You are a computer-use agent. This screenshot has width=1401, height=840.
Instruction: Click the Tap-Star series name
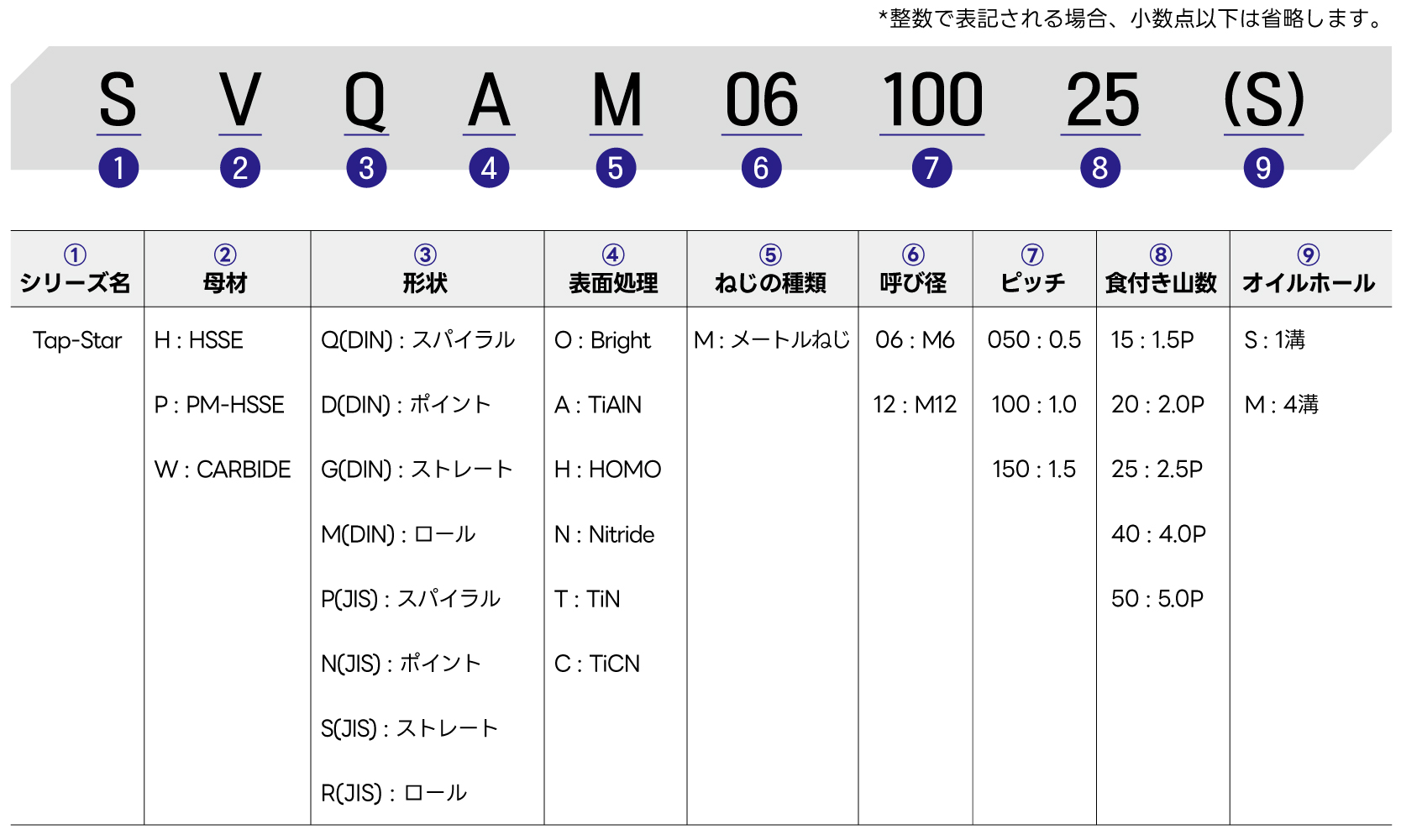click(x=77, y=340)
